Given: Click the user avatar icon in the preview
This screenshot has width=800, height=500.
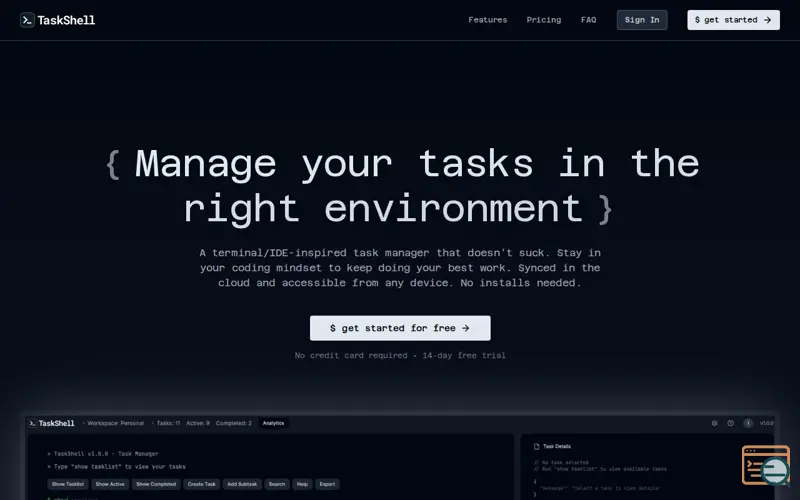Looking at the screenshot, I should coord(748,423).
